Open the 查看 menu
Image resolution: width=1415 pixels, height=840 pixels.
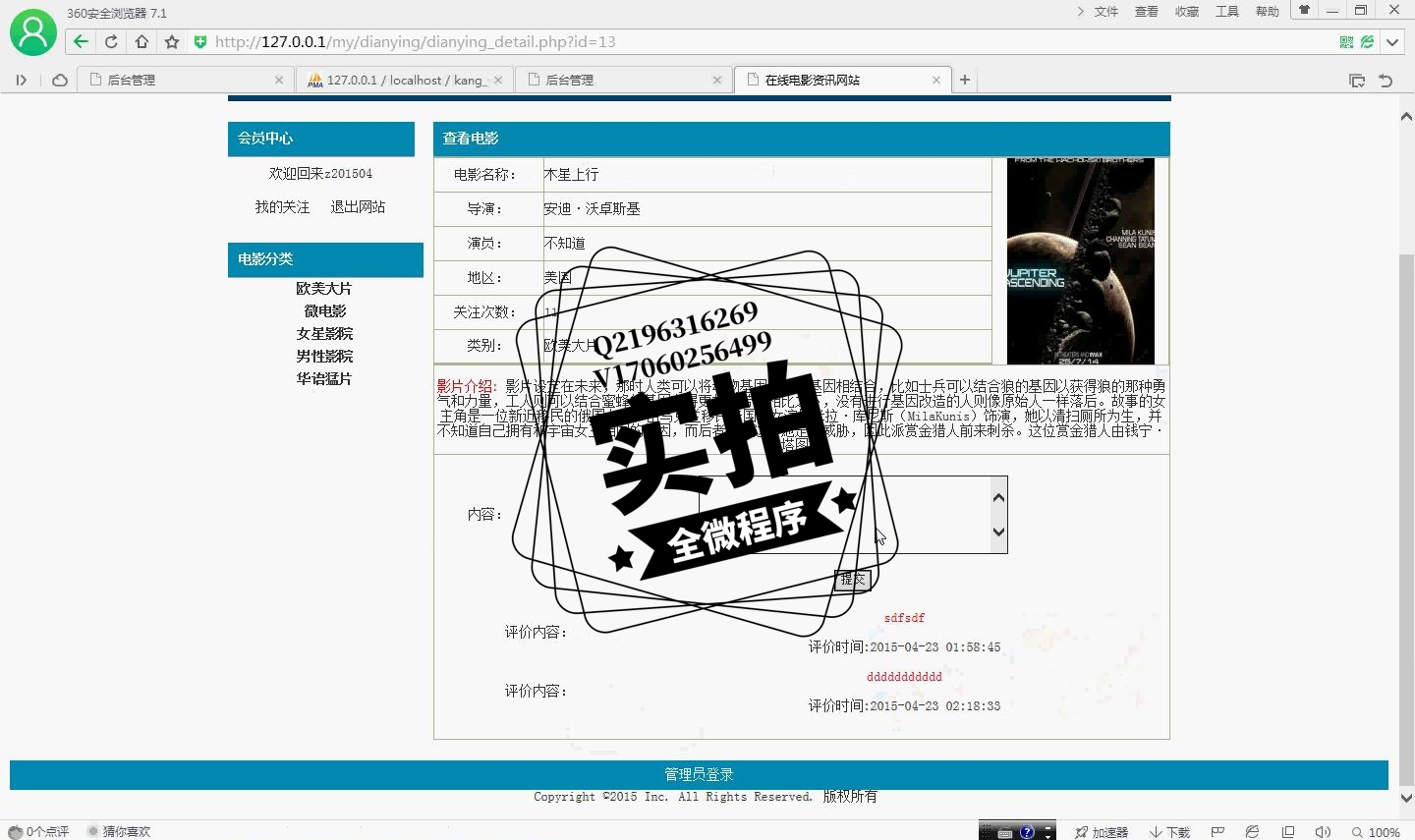coord(1147,12)
